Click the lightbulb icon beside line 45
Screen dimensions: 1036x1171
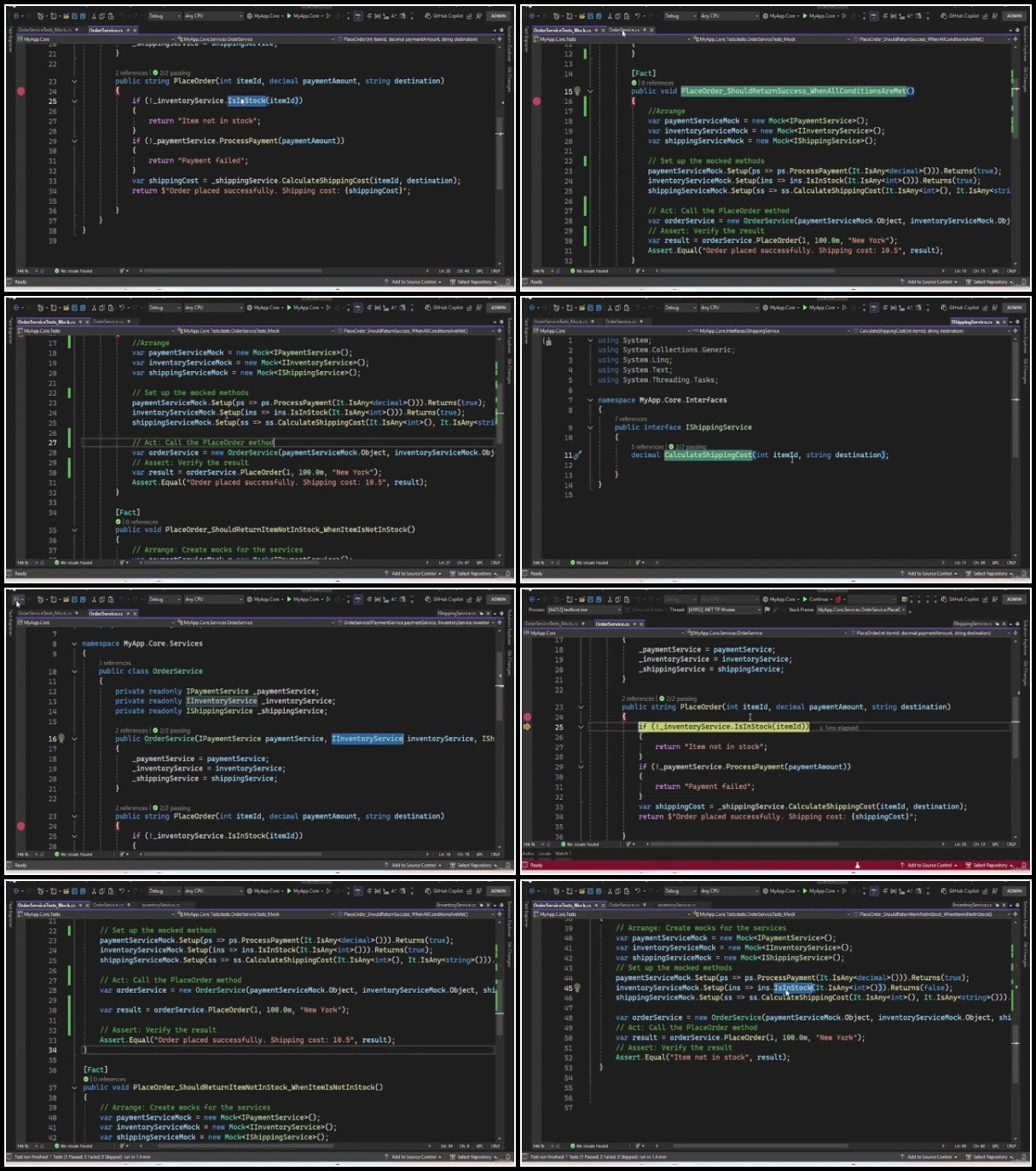coord(577,988)
